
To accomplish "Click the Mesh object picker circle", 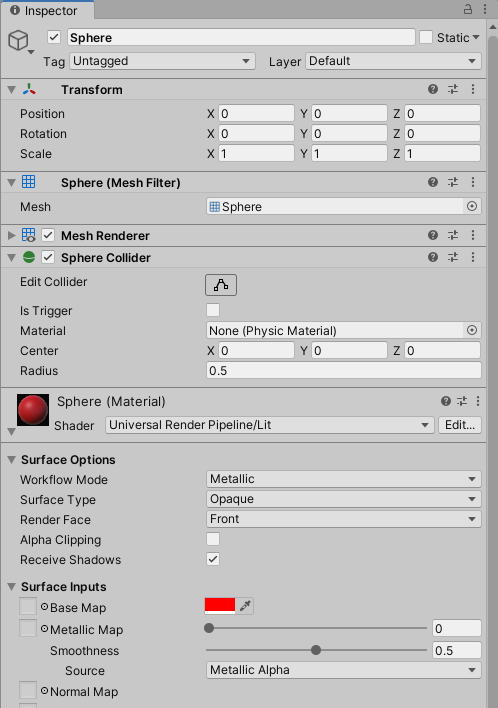I will point(472,206).
